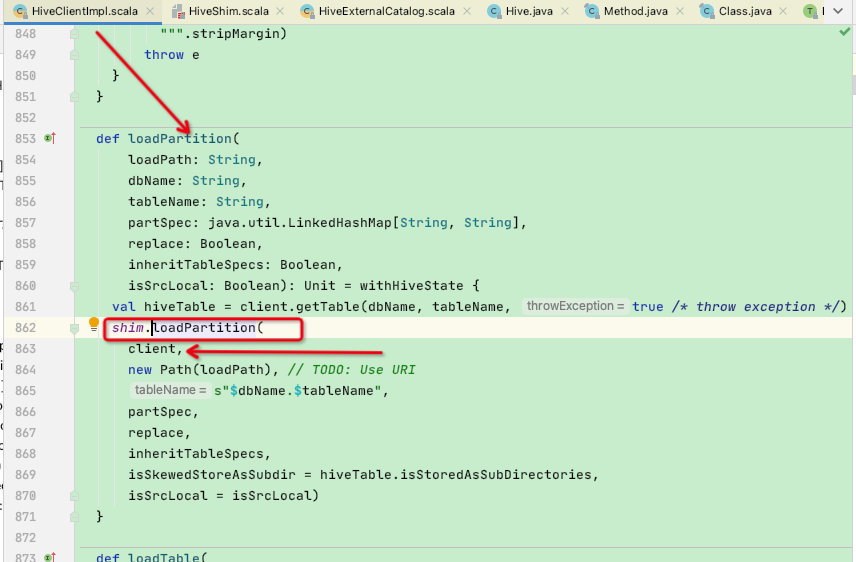
Task: Click line number 853 in gutter
Action: coord(25,139)
